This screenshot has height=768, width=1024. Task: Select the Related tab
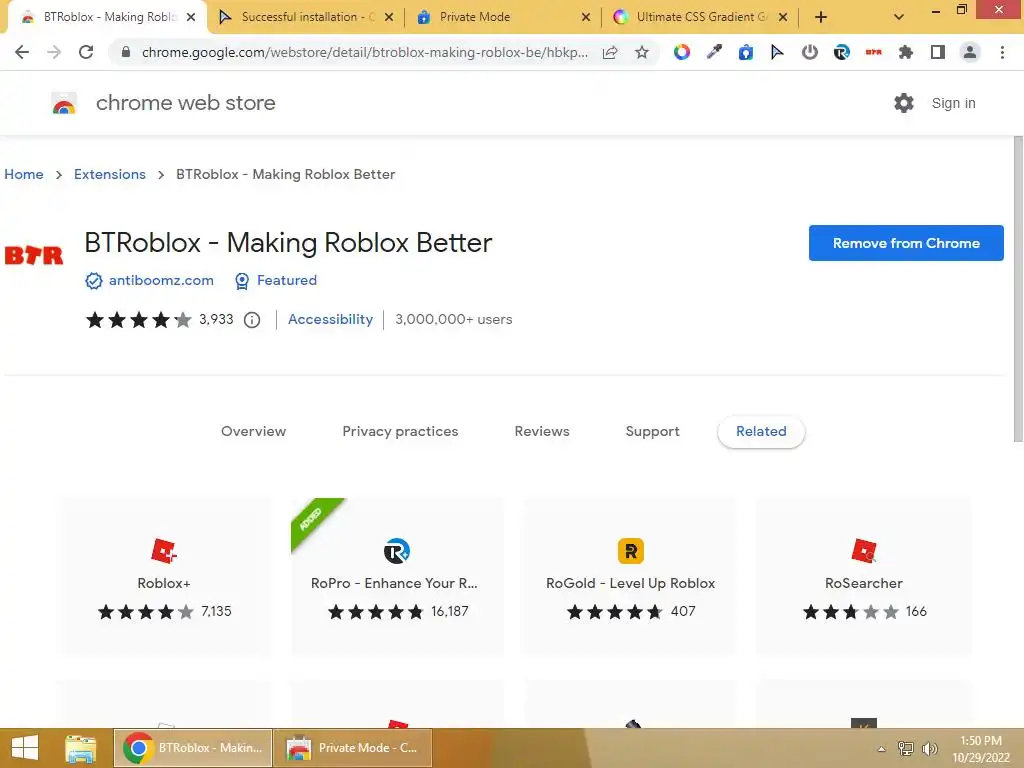click(761, 431)
